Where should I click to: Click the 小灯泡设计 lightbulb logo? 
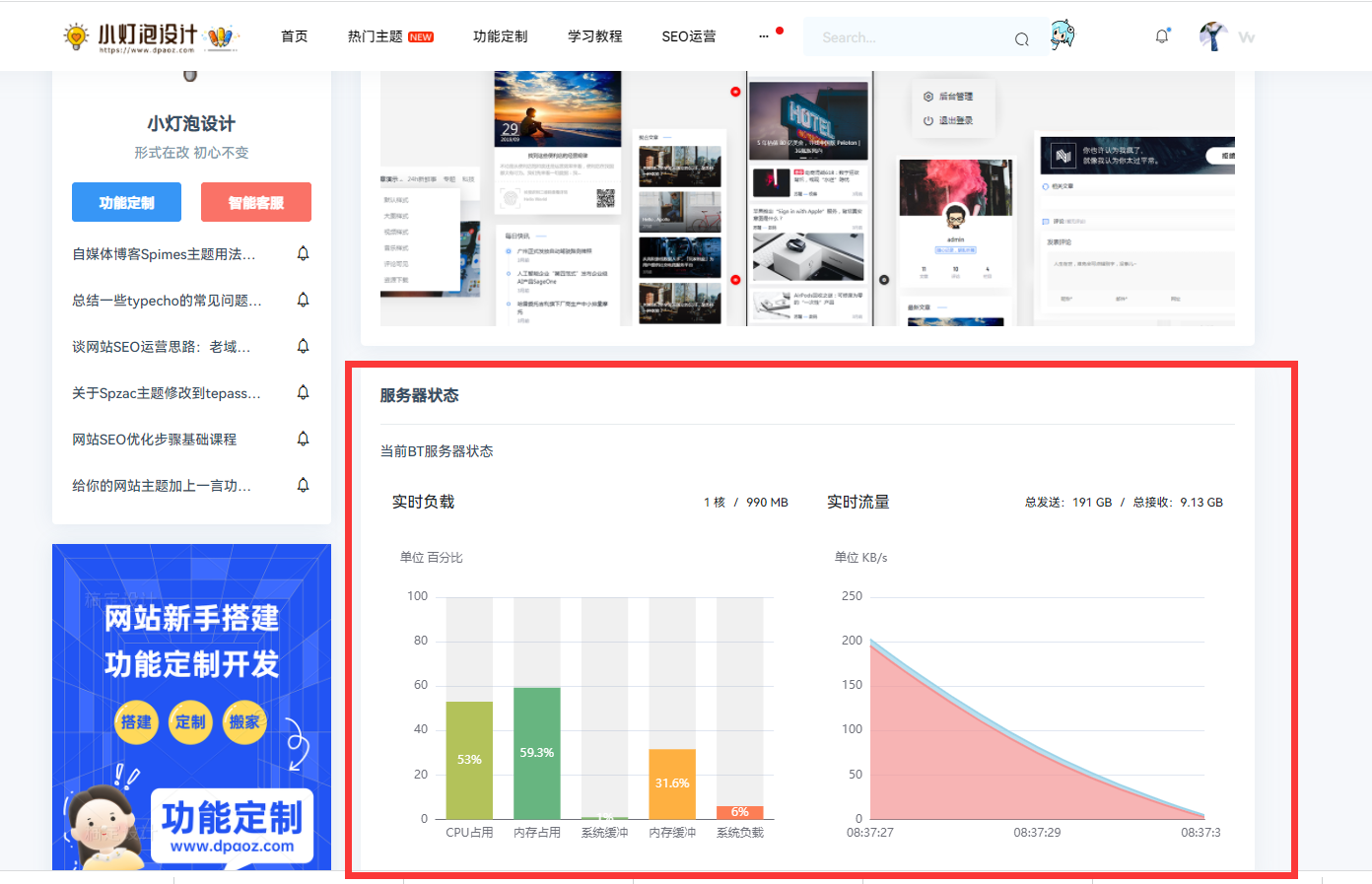[x=77, y=33]
